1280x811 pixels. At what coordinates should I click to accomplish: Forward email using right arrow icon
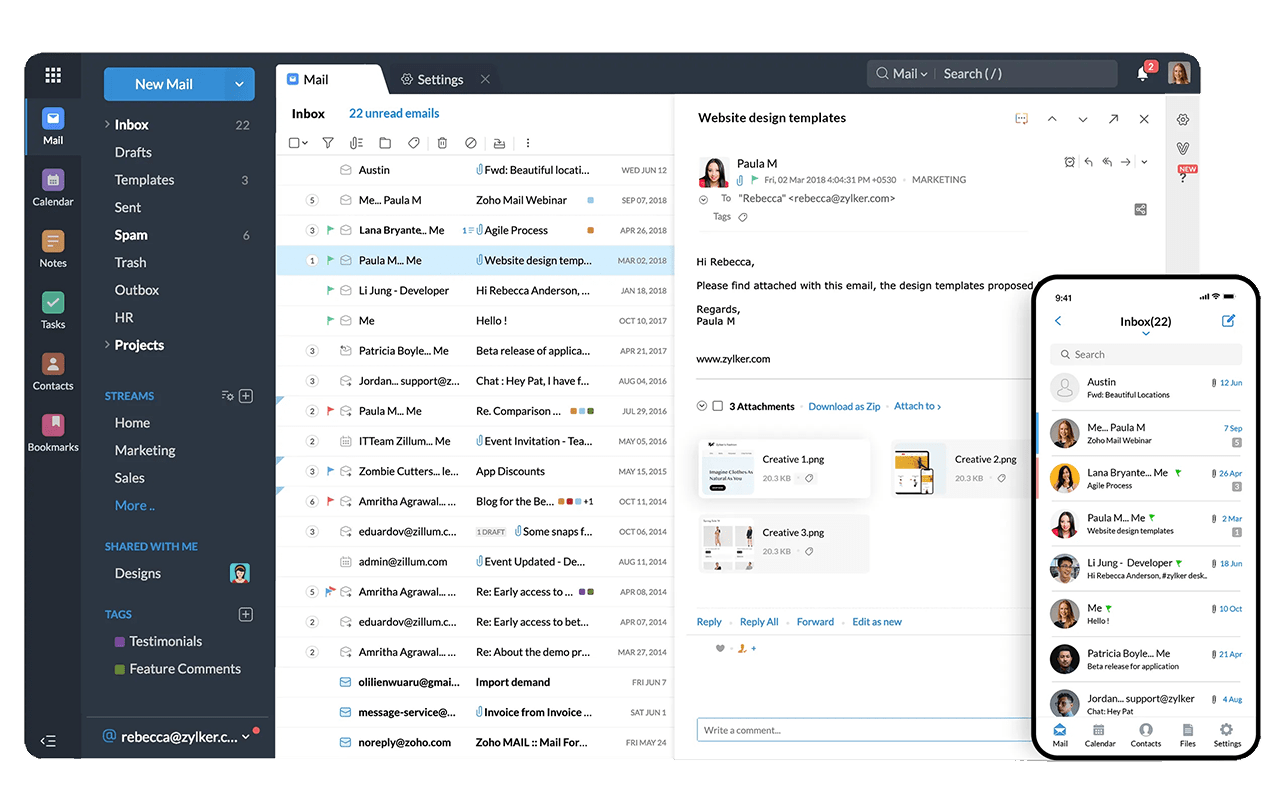[x=1125, y=162]
